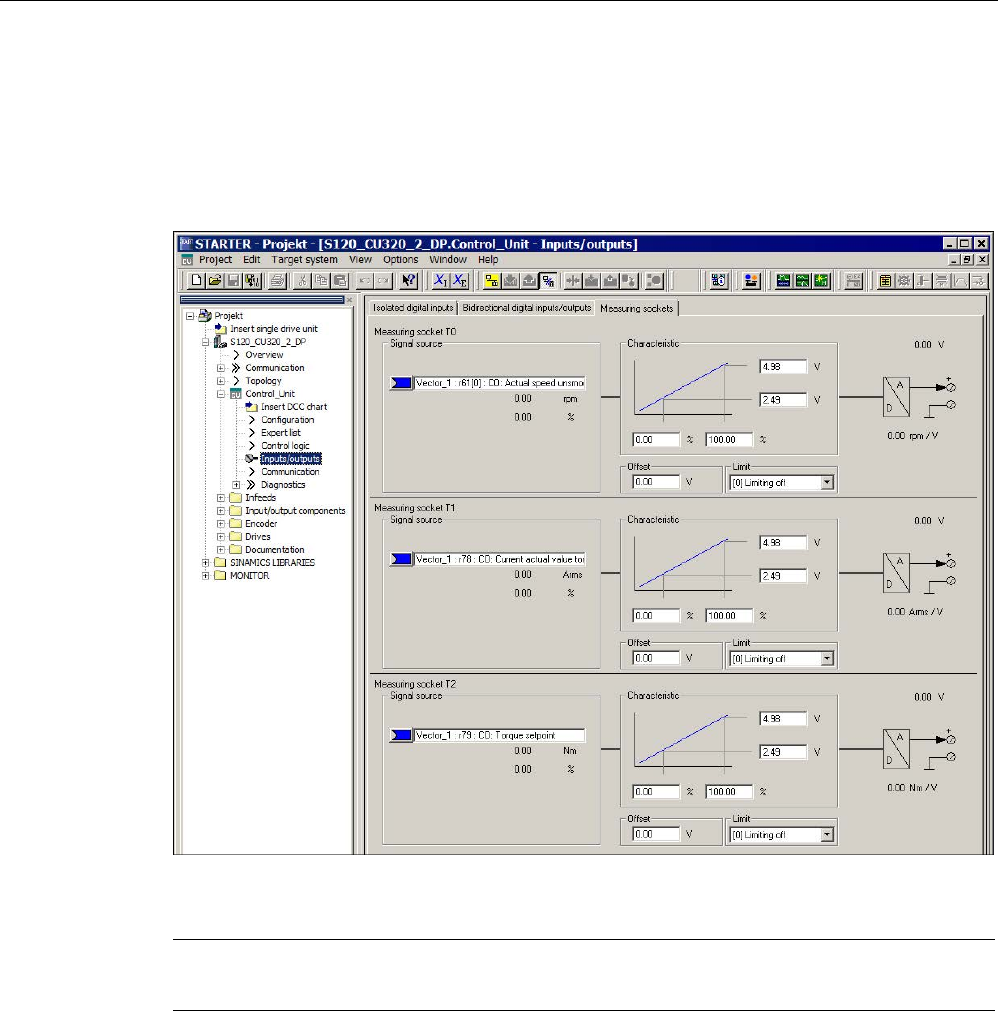
Task: Click T2 Offset voltage input field
Action: click(656, 834)
